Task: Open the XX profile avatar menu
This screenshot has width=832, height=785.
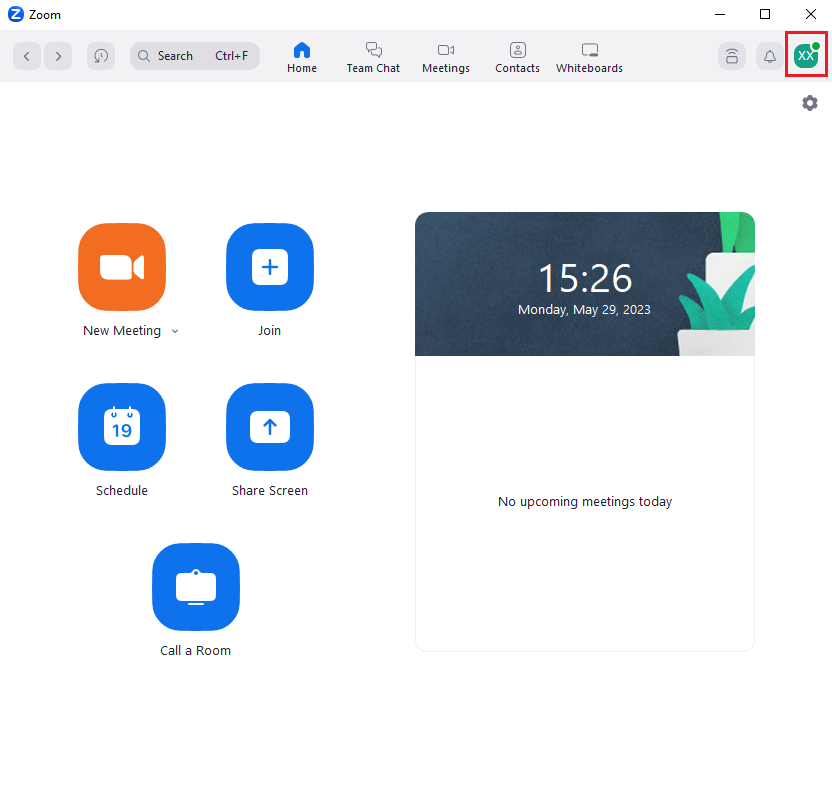Action: click(807, 55)
